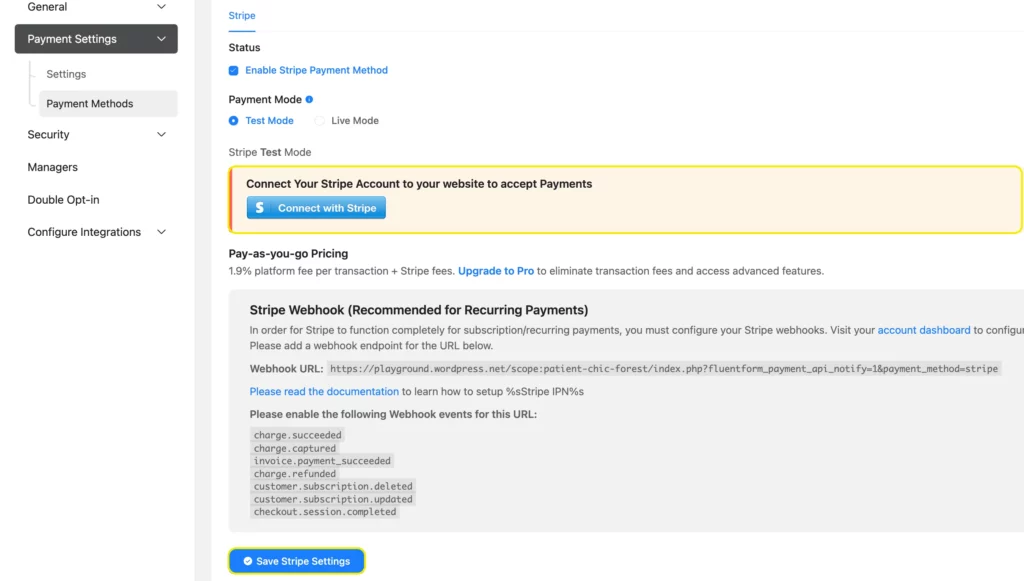Screen dimensions: 1024x581
Task: Click the invoice.payment_succeeded event text
Action: pos(322,461)
